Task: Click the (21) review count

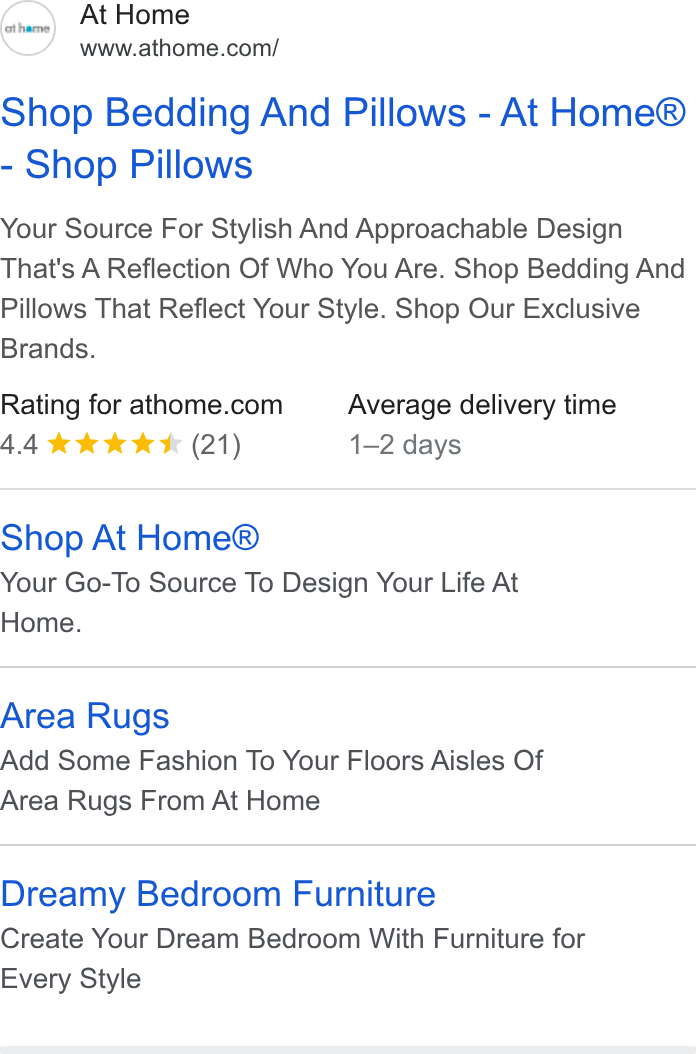Action: pyautogui.click(x=216, y=445)
